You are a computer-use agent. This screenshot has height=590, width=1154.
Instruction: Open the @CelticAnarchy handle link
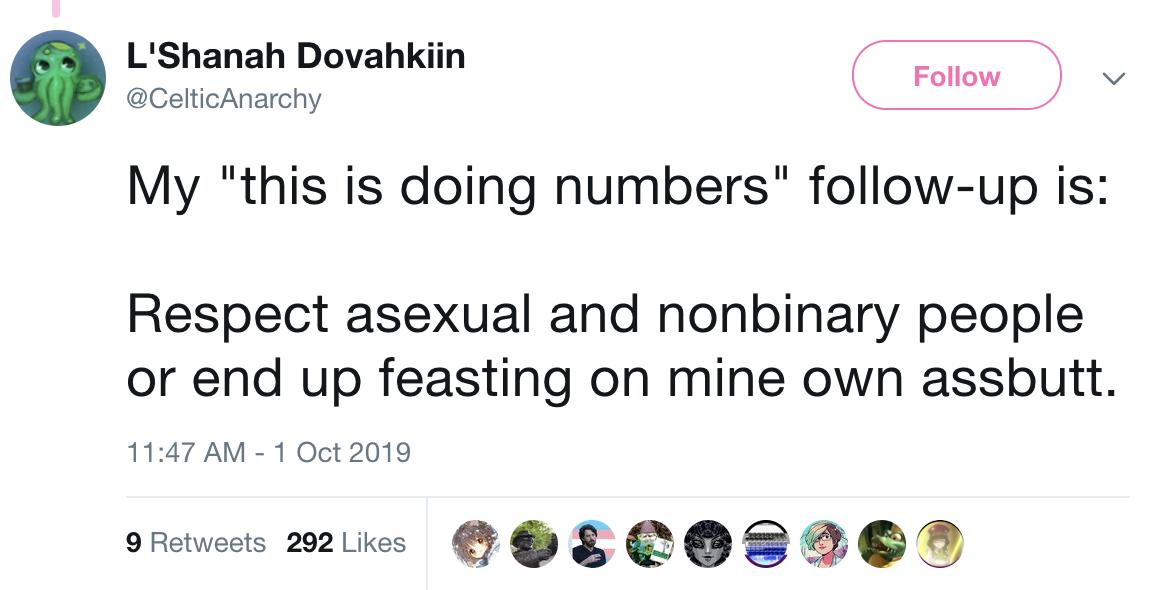[224, 99]
